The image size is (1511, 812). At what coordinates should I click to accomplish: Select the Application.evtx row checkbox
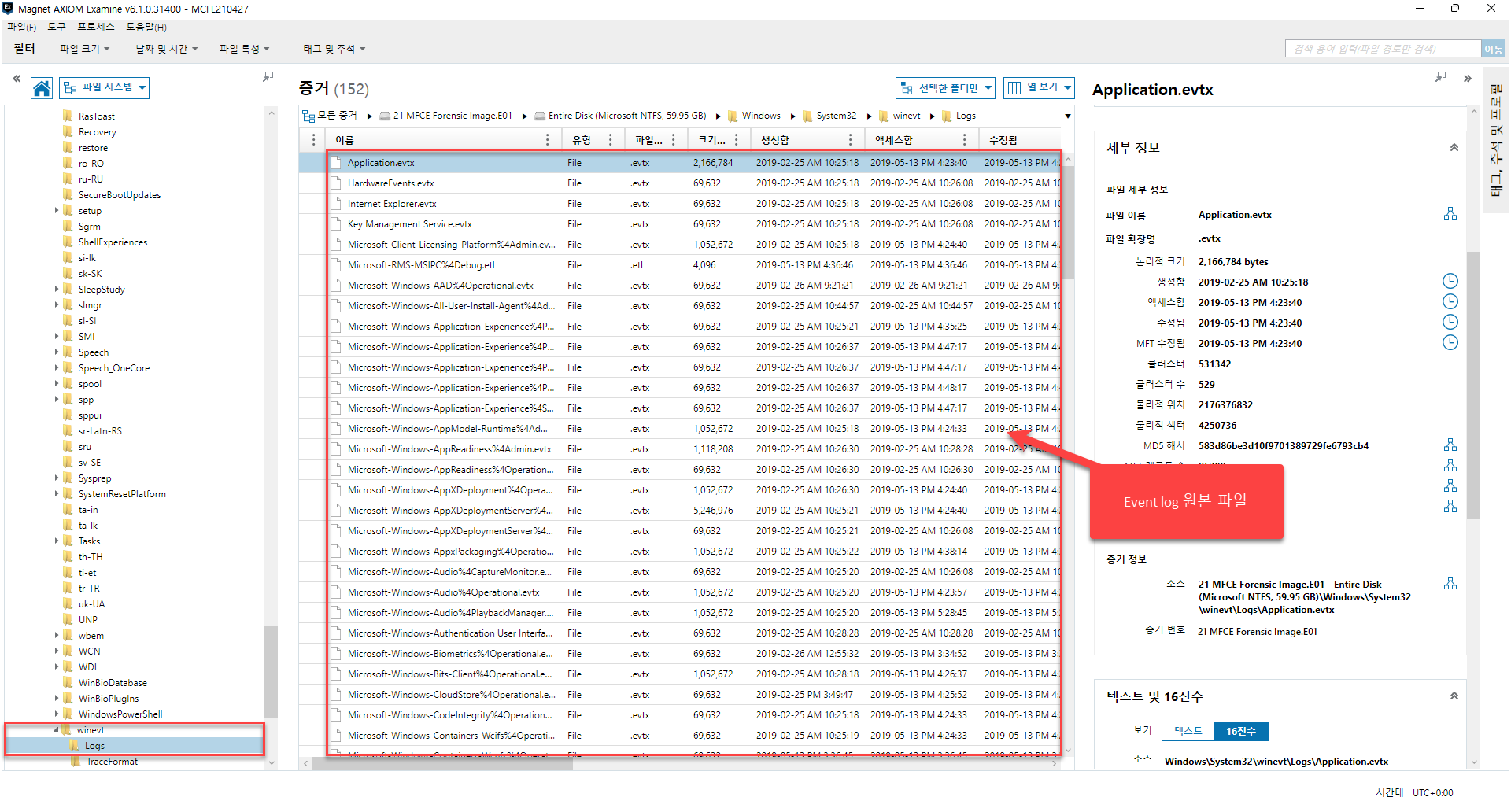point(336,163)
